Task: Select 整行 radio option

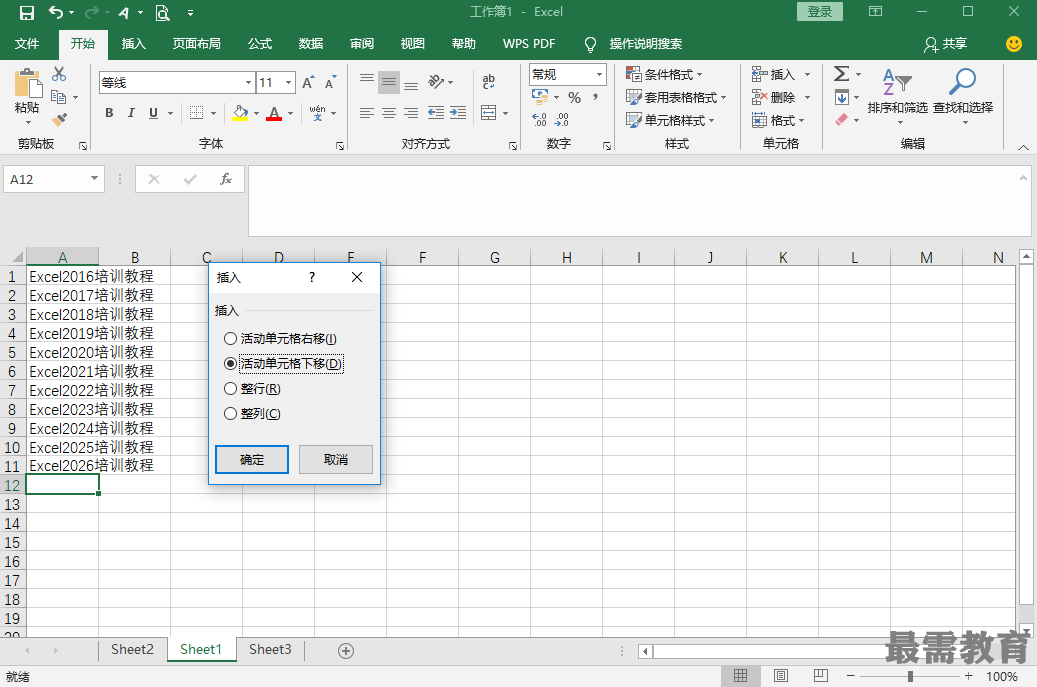Action: coord(252,389)
